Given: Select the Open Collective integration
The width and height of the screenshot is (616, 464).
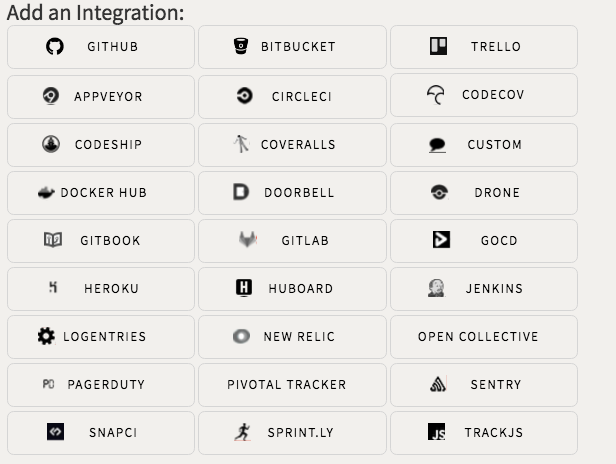Looking at the screenshot, I should pos(484,337).
